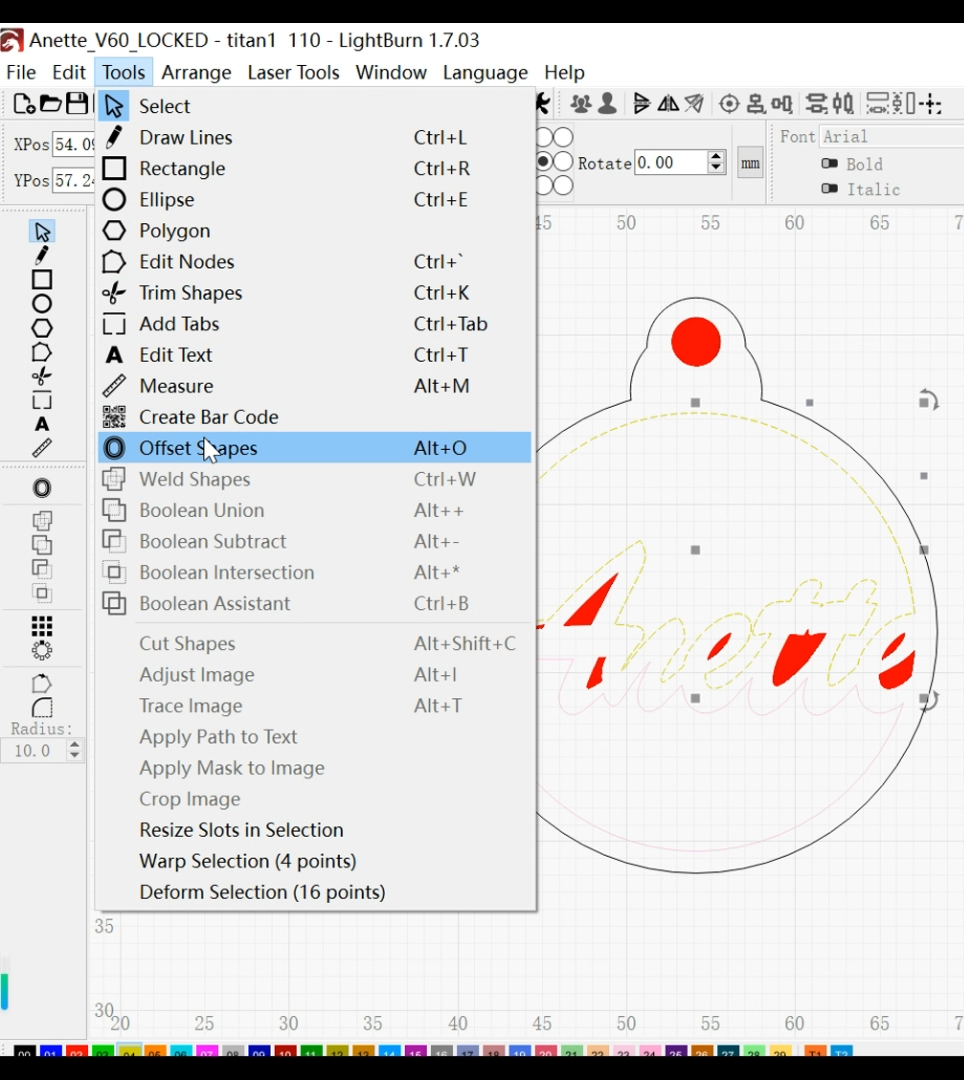Select the Draw Lines pencil tool in left toolbar
The height and width of the screenshot is (1080, 964).
(x=41, y=256)
